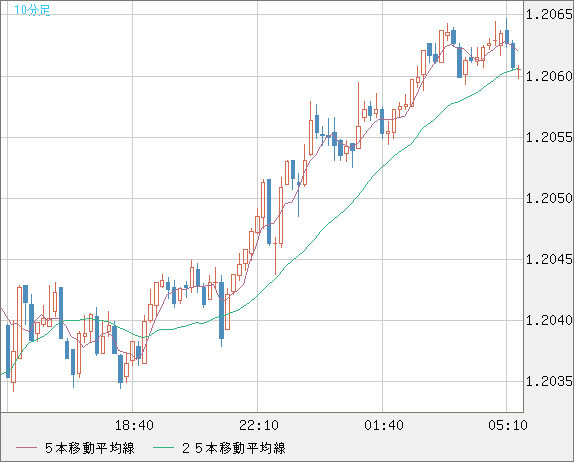Click the pink 5-period legend line sample

pos(27,448)
